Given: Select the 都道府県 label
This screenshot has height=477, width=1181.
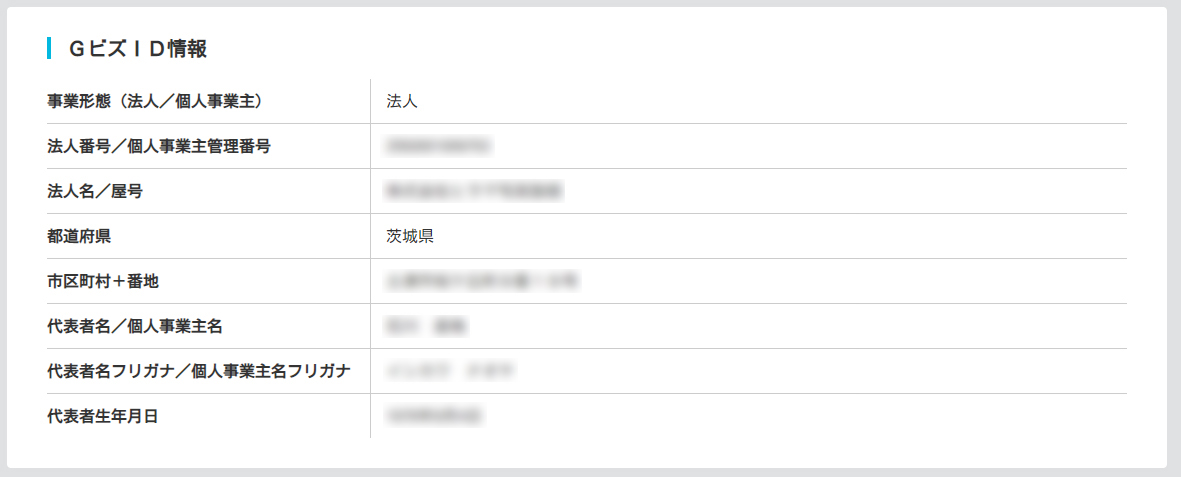Looking at the screenshot, I should click(79, 237).
